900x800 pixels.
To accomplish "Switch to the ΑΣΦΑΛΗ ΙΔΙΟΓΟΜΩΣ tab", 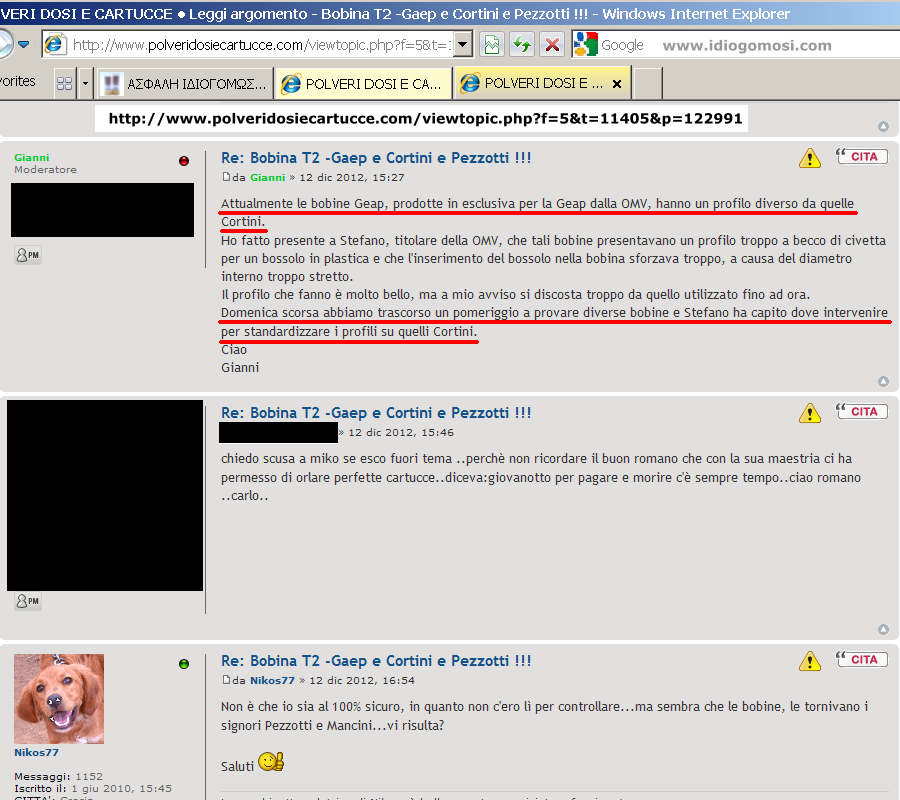I will (x=185, y=84).
